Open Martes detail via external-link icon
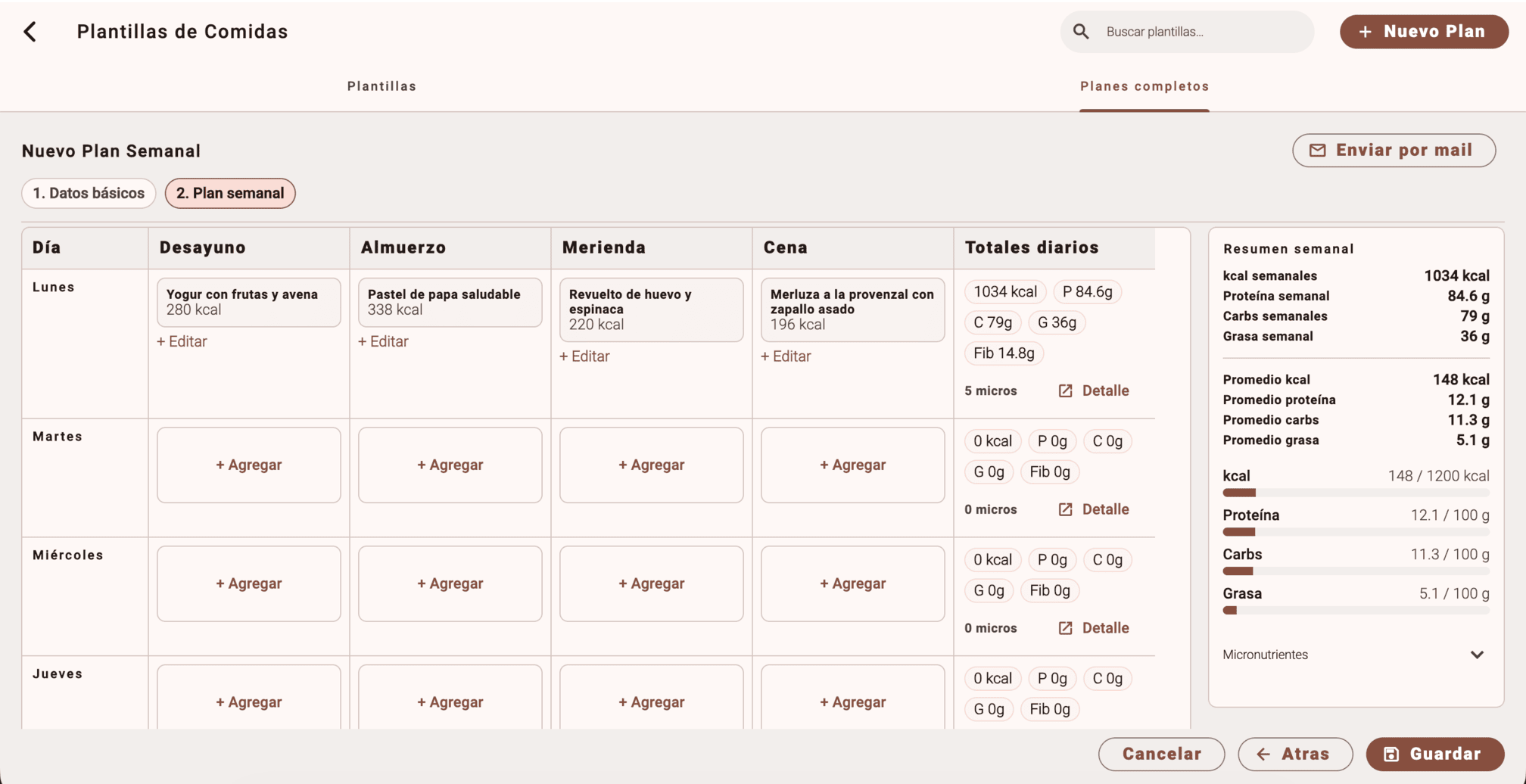This screenshot has width=1526, height=784. (x=1065, y=510)
